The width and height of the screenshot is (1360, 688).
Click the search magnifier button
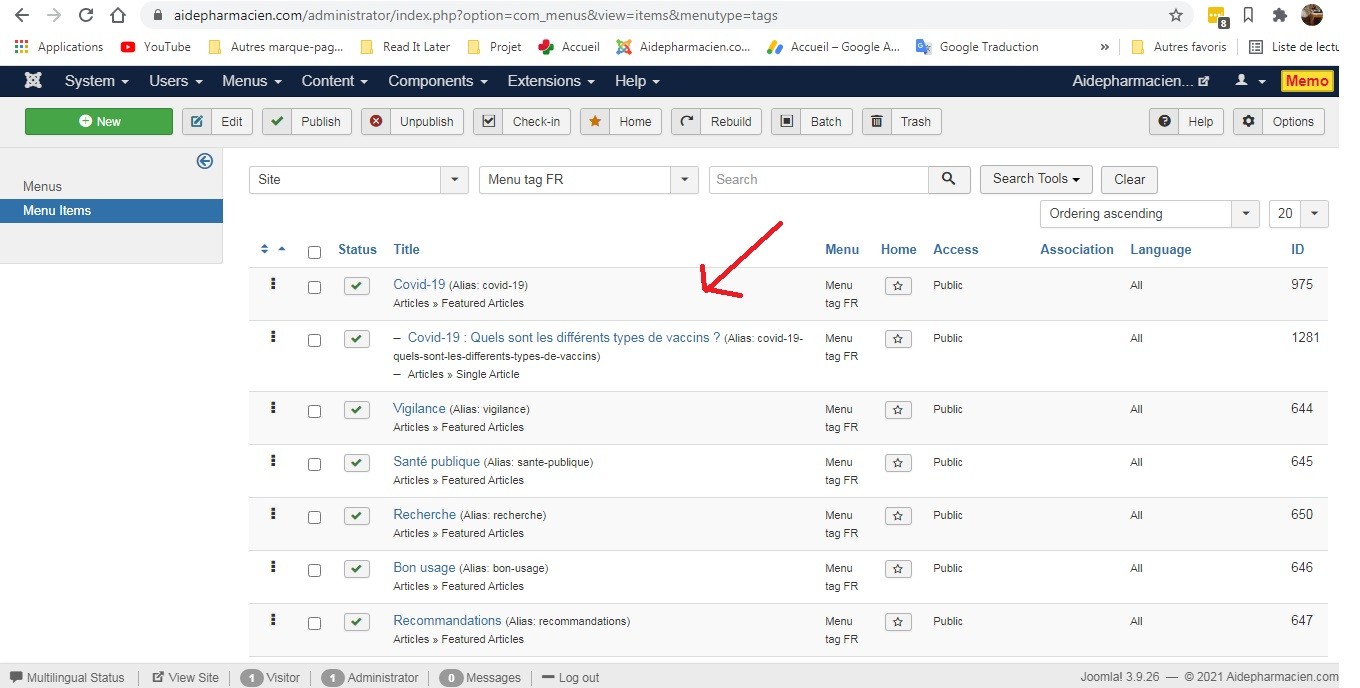coord(949,180)
